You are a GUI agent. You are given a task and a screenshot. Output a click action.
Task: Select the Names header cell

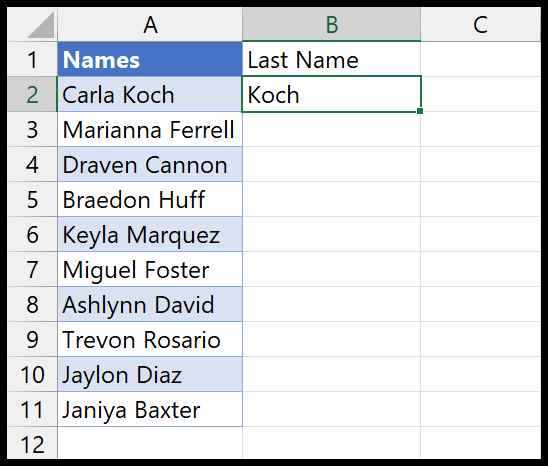point(150,59)
